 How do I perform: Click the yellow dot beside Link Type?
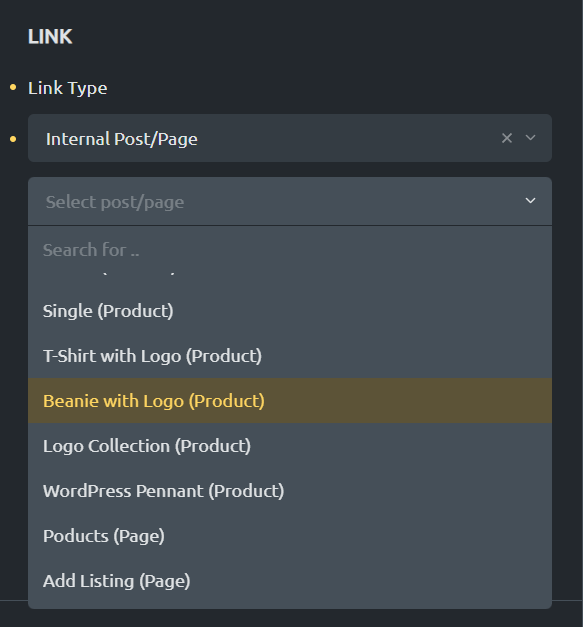(x=13, y=87)
